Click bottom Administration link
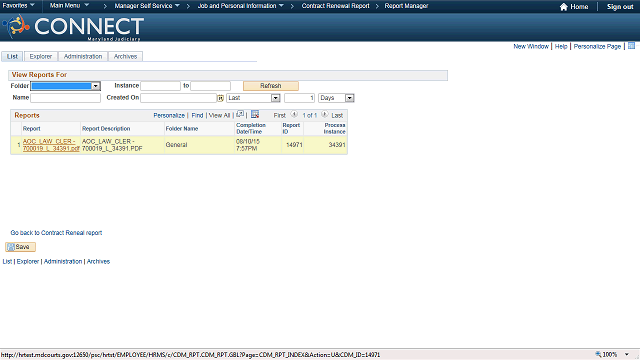Screen dimensions: 640x360 63,261
